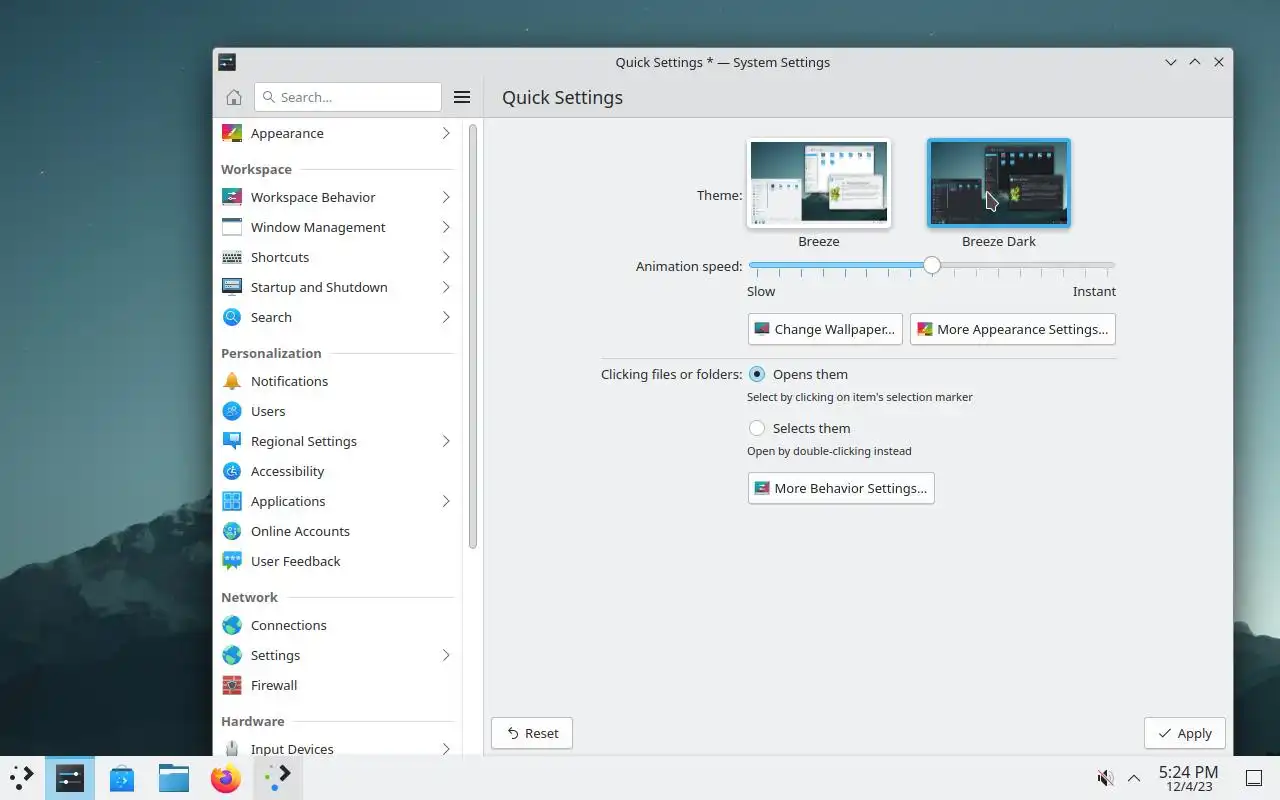
Task: Click the muted audio volume tray icon
Action: tap(1105, 778)
